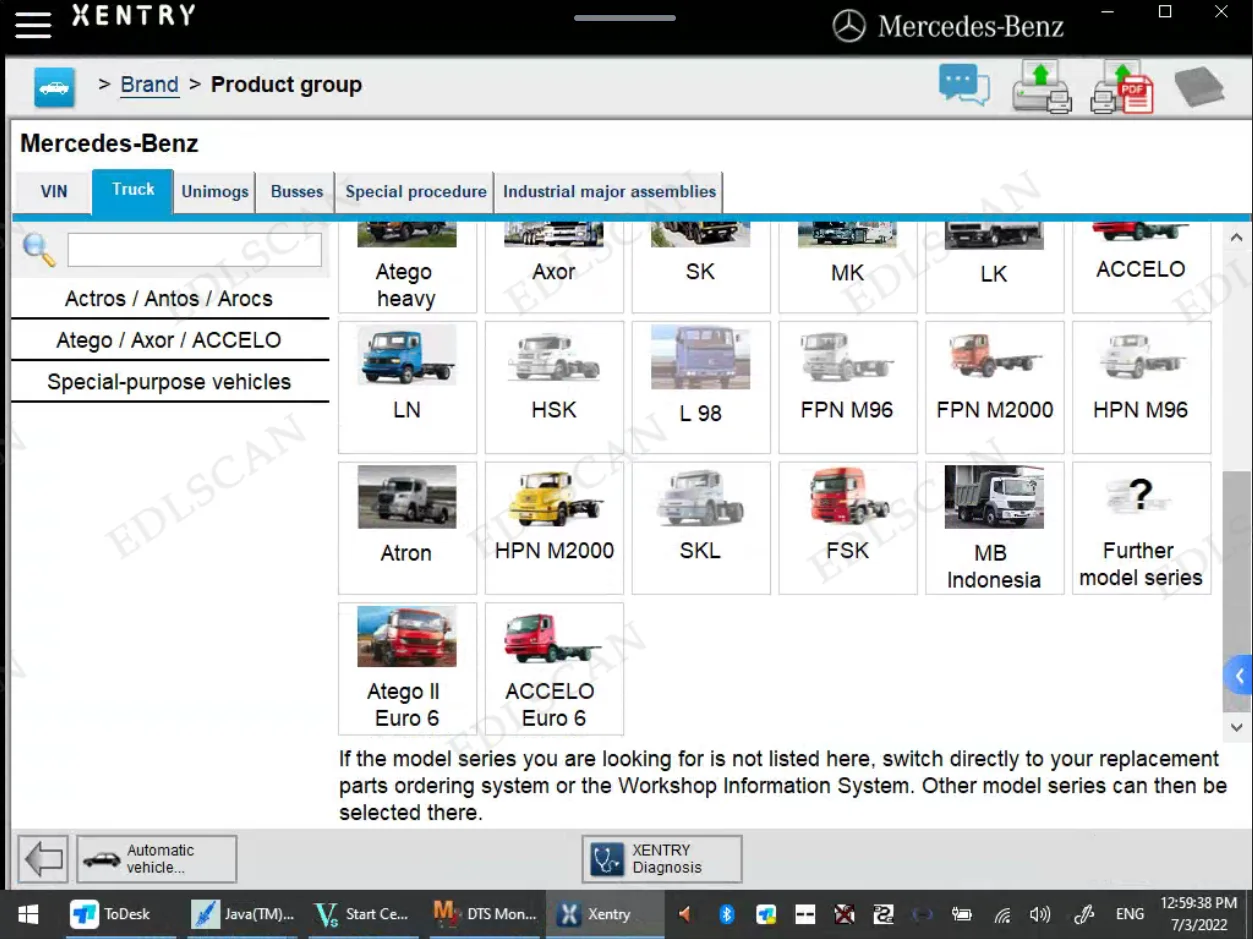
Task: Choose Special-purpose vehicles category
Action: click(169, 382)
